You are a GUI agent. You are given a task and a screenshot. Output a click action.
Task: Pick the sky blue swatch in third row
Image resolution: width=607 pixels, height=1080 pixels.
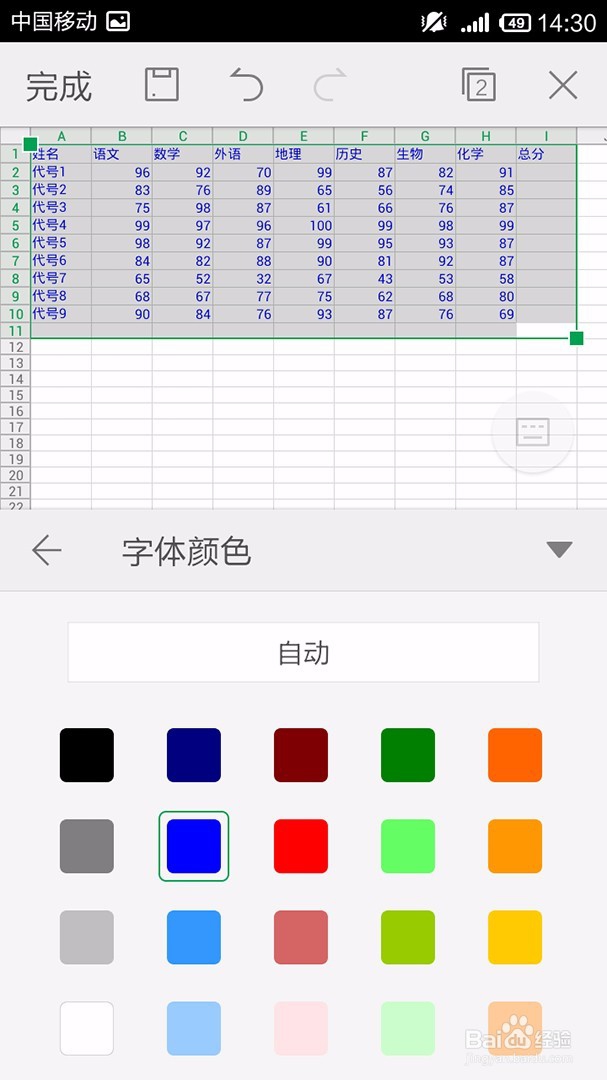194,937
